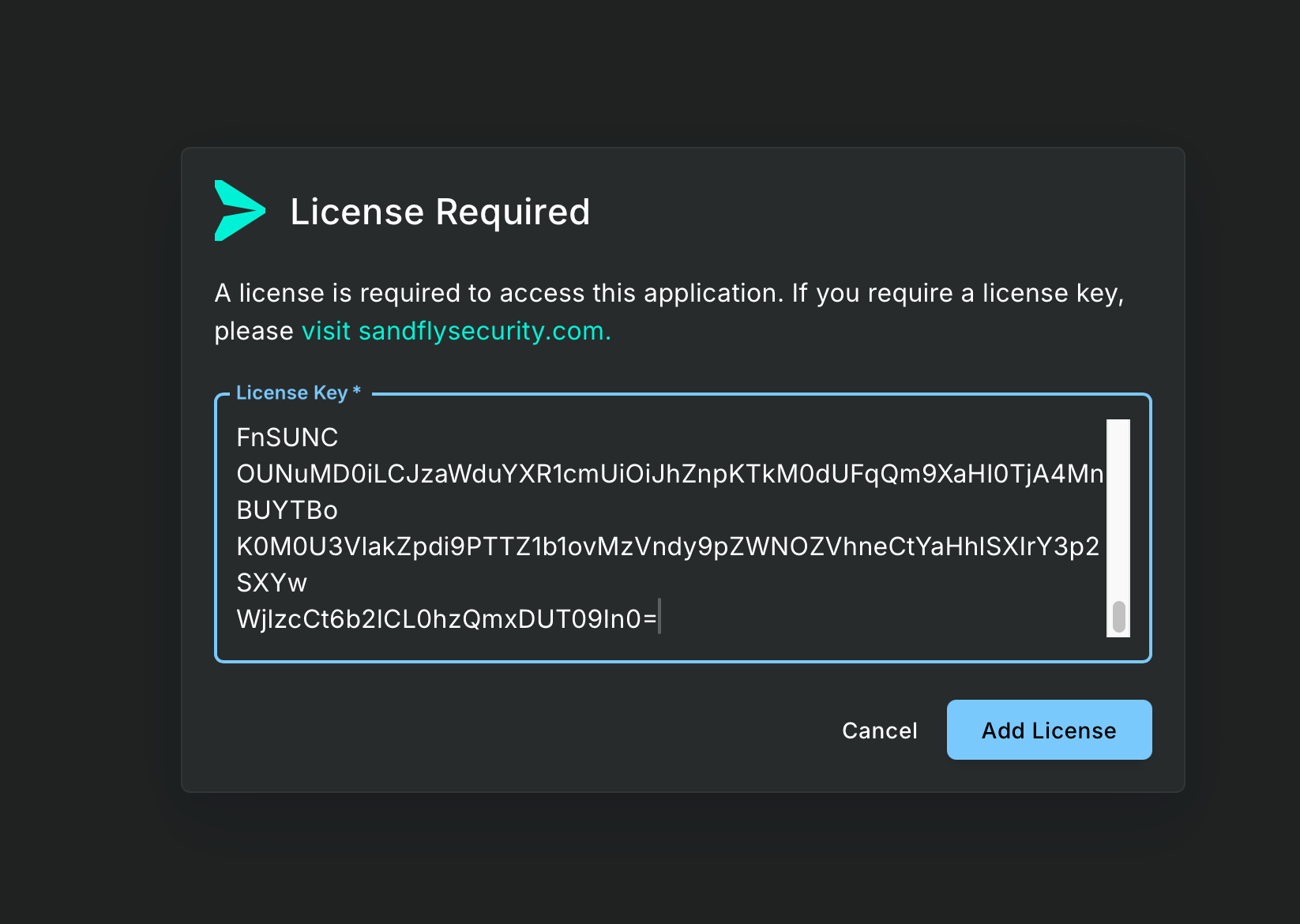The height and width of the screenshot is (924, 1300).
Task: Click the line starting with K0M0U3VlakZ
Action: click(x=667, y=547)
